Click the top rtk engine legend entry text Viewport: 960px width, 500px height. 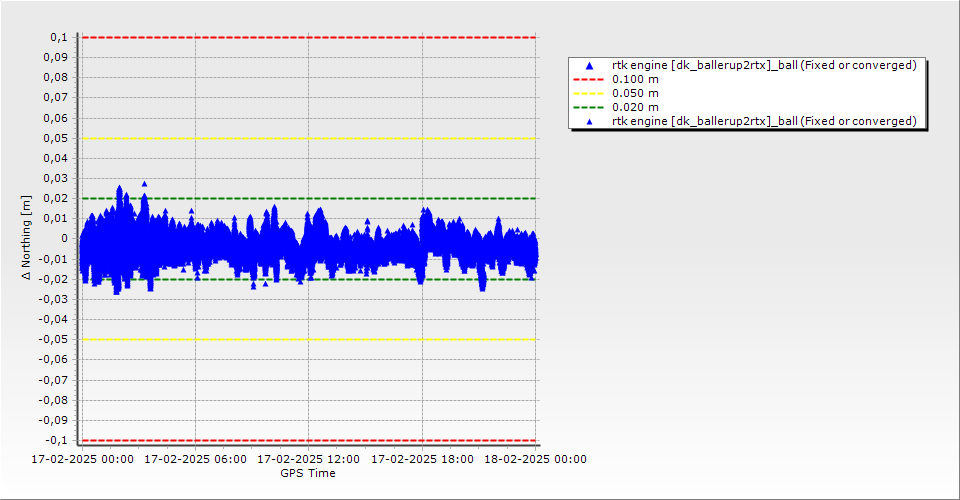(x=764, y=65)
